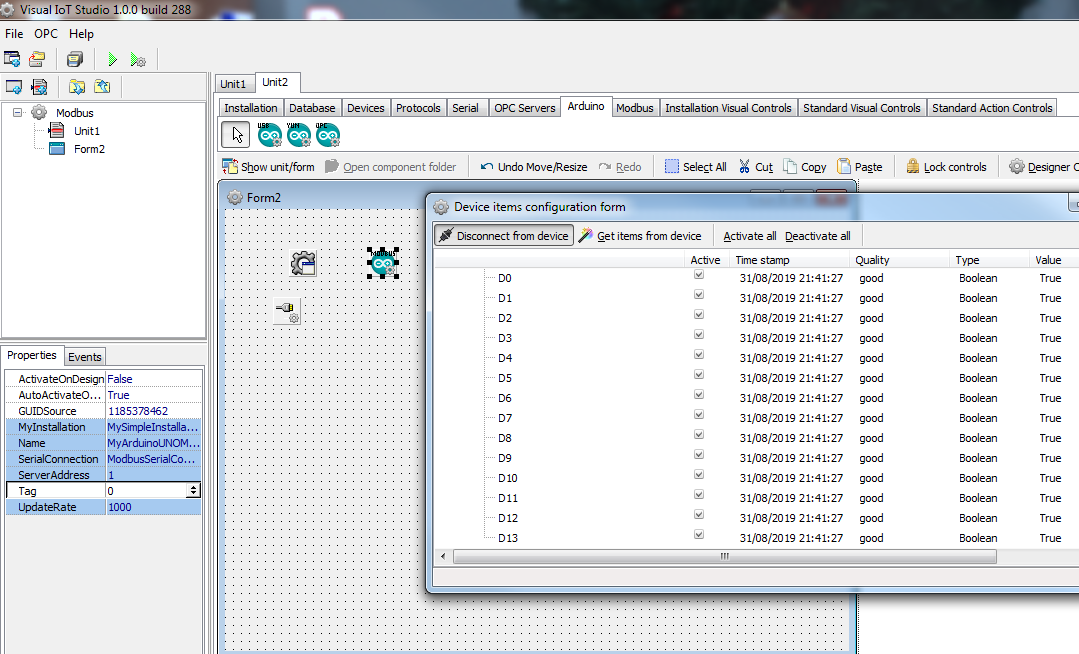Click the add new unit icon

40,87
